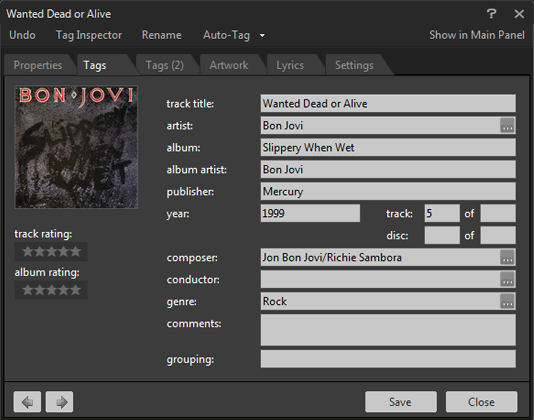Open conductor field ellipsis button
The image size is (534, 420).
[507, 279]
